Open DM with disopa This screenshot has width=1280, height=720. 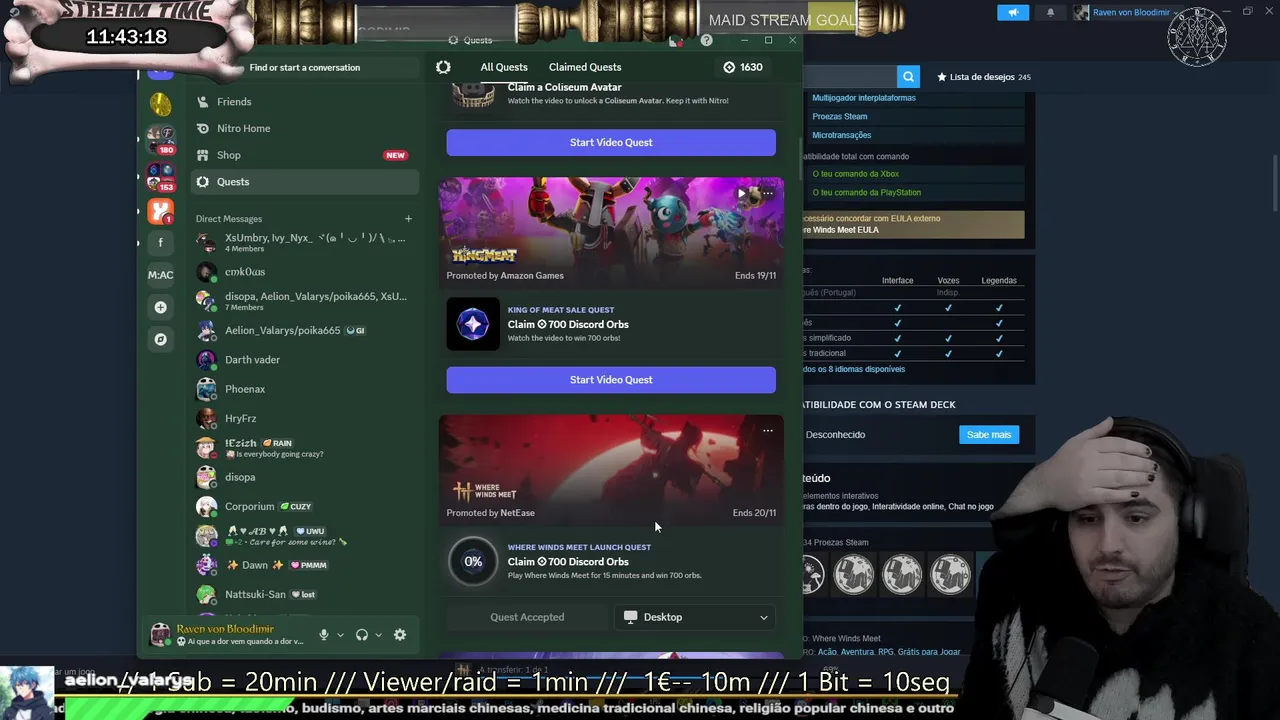click(305, 477)
